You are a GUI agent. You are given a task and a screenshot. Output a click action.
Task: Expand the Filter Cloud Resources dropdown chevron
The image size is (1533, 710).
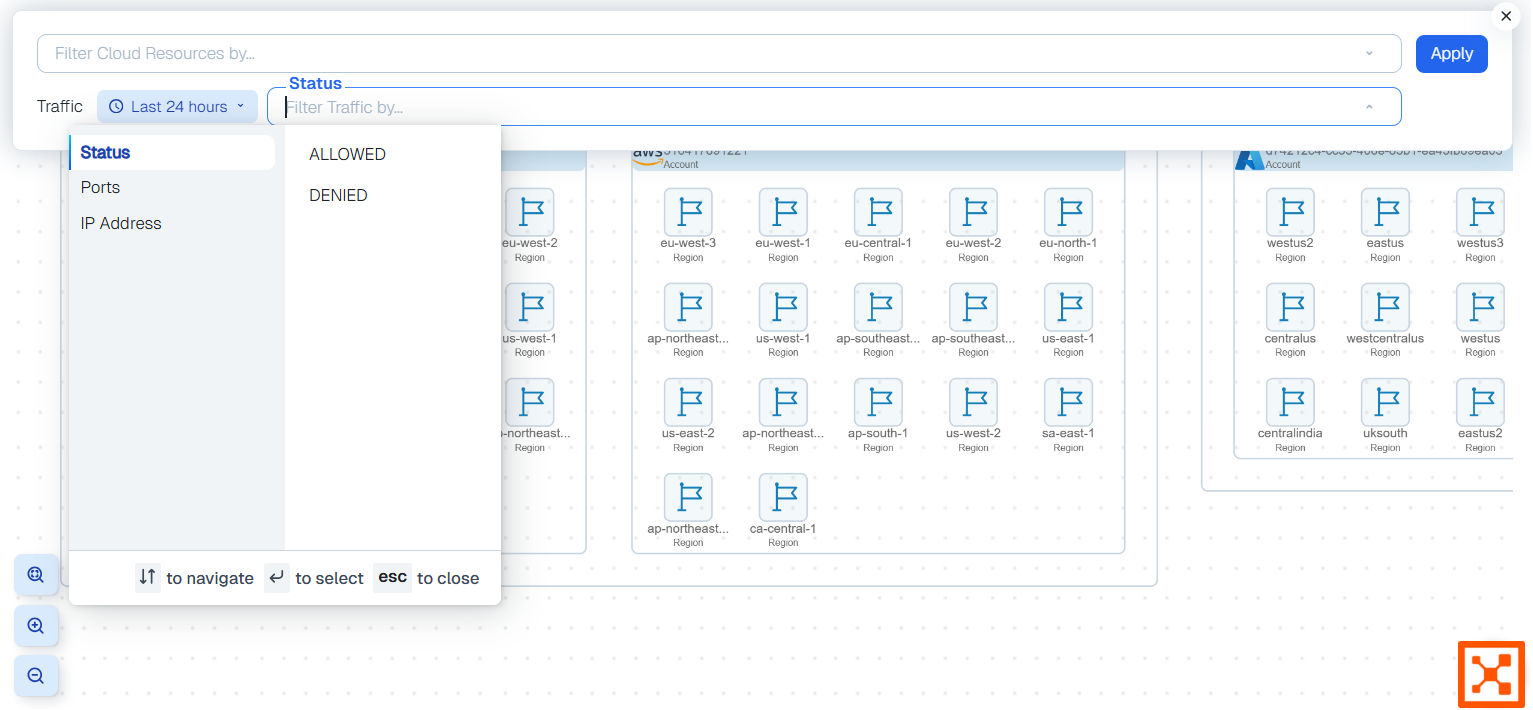[1369, 54]
